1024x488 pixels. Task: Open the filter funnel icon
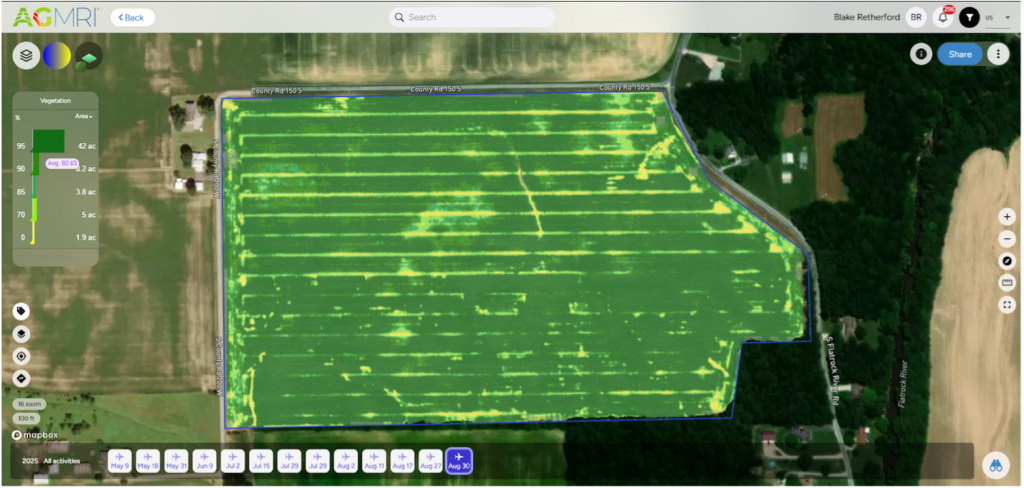click(x=969, y=17)
